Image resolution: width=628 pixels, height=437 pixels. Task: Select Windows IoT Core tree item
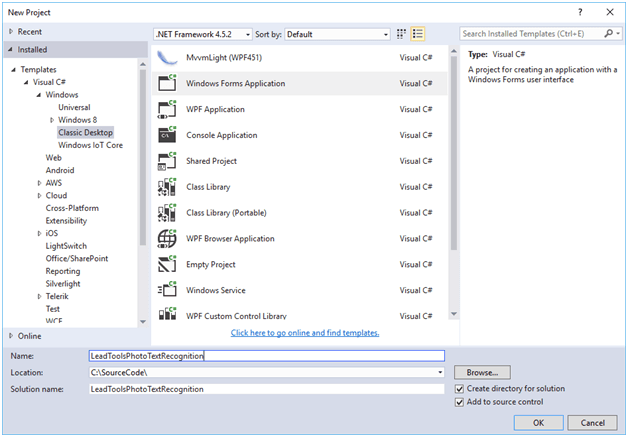click(91, 145)
